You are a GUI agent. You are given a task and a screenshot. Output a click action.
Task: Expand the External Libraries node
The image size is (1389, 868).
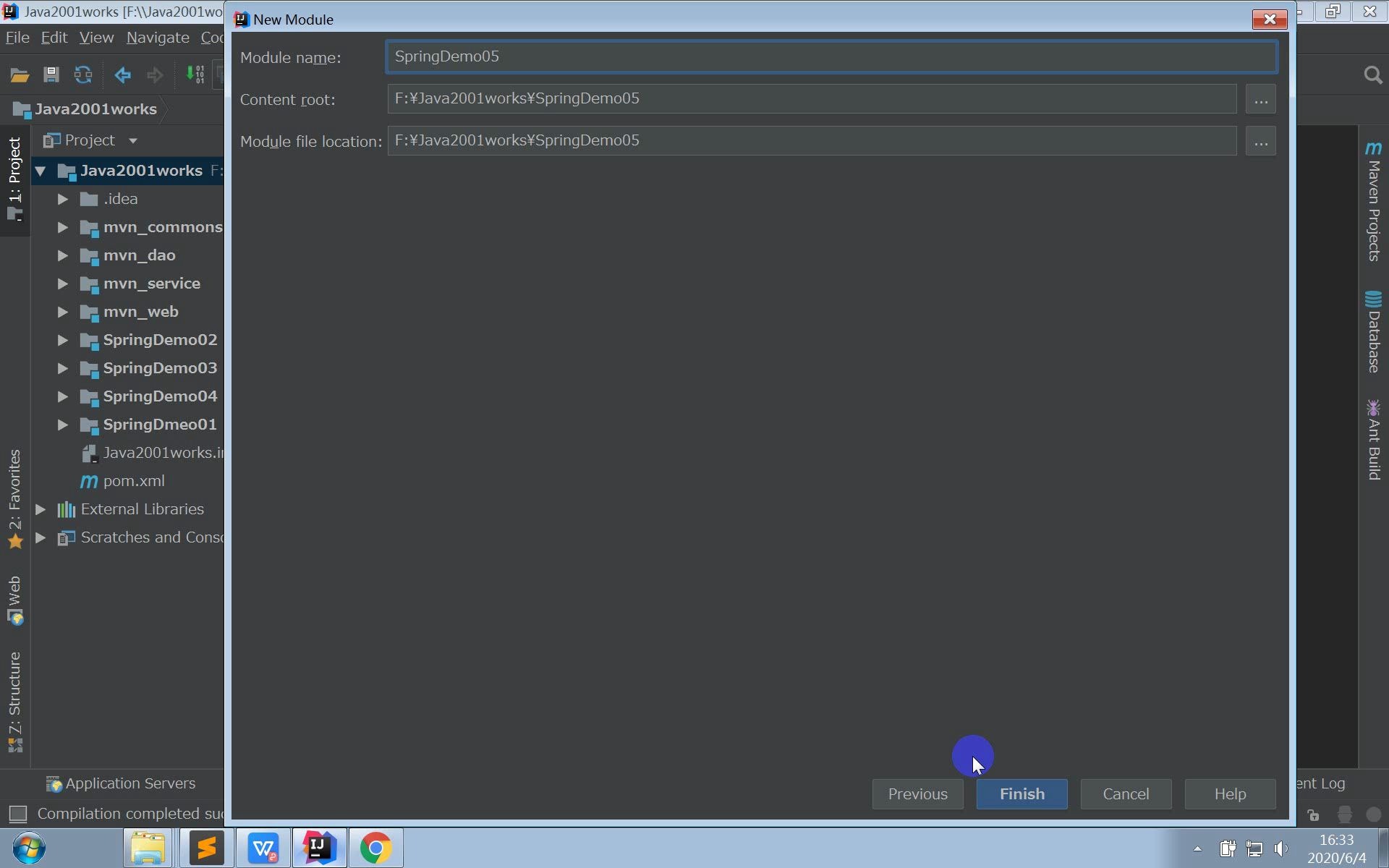41,509
